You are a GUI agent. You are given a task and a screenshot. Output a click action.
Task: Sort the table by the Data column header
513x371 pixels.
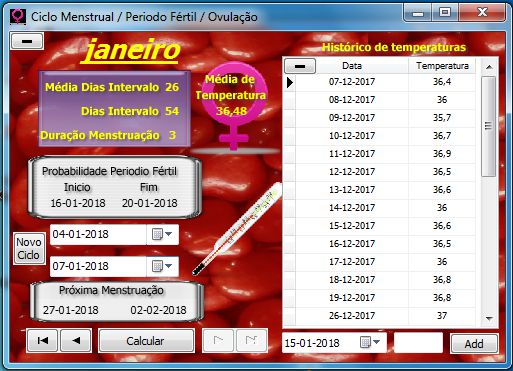click(x=352, y=66)
